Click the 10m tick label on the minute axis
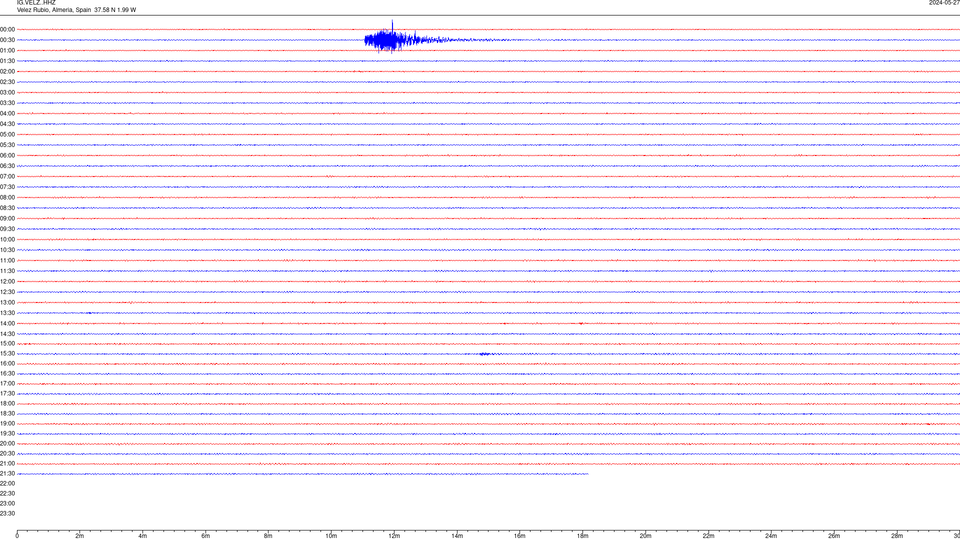The width and height of the screenshot is (960, 540). tap(331, 536)
